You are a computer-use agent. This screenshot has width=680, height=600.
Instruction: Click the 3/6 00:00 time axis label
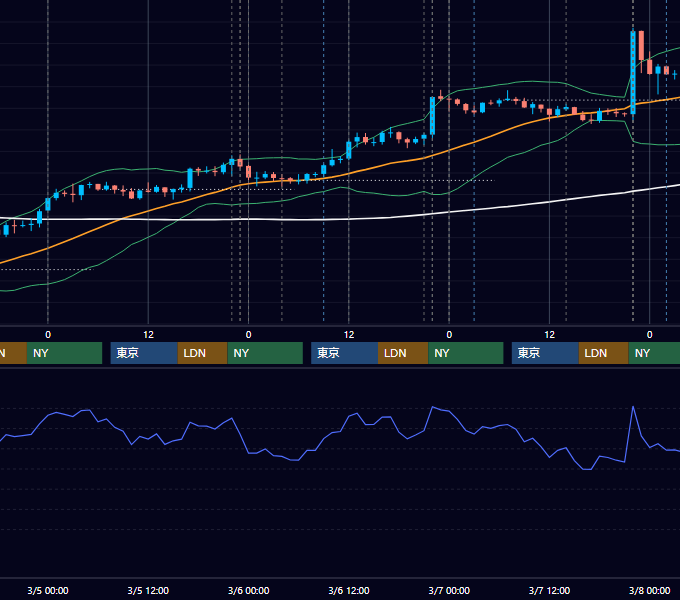(x=248, y=590)
